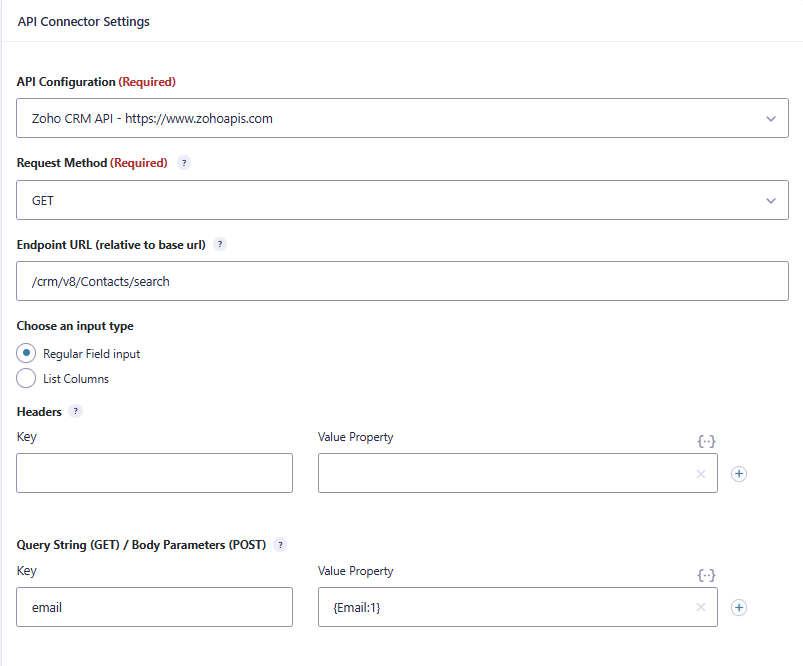Clear the Headers Value Property with the X
The width and height of the screenshot is (803, 666).
pos(700,473)
